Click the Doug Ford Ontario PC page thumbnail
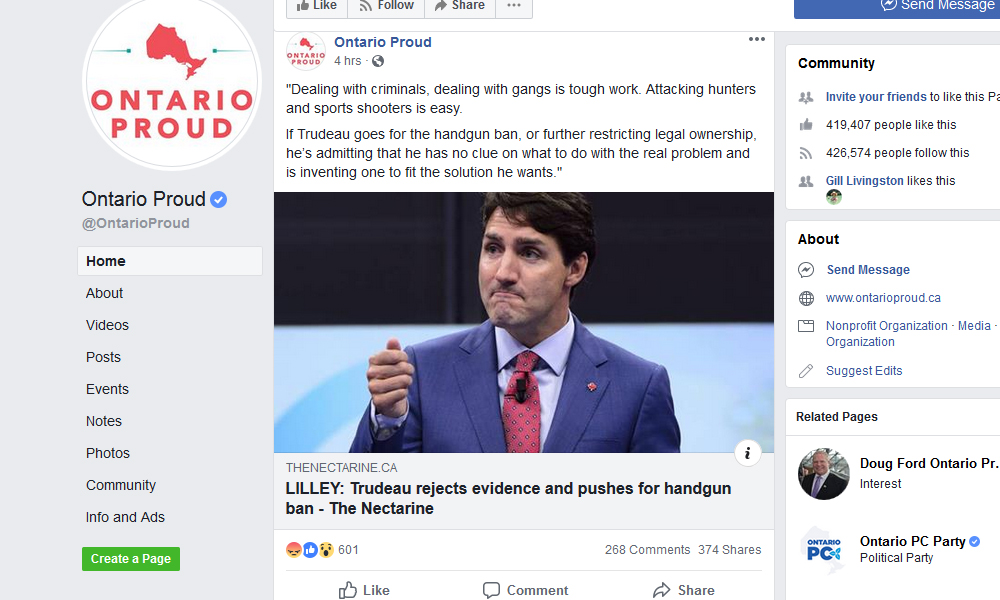 pos(823,474)
